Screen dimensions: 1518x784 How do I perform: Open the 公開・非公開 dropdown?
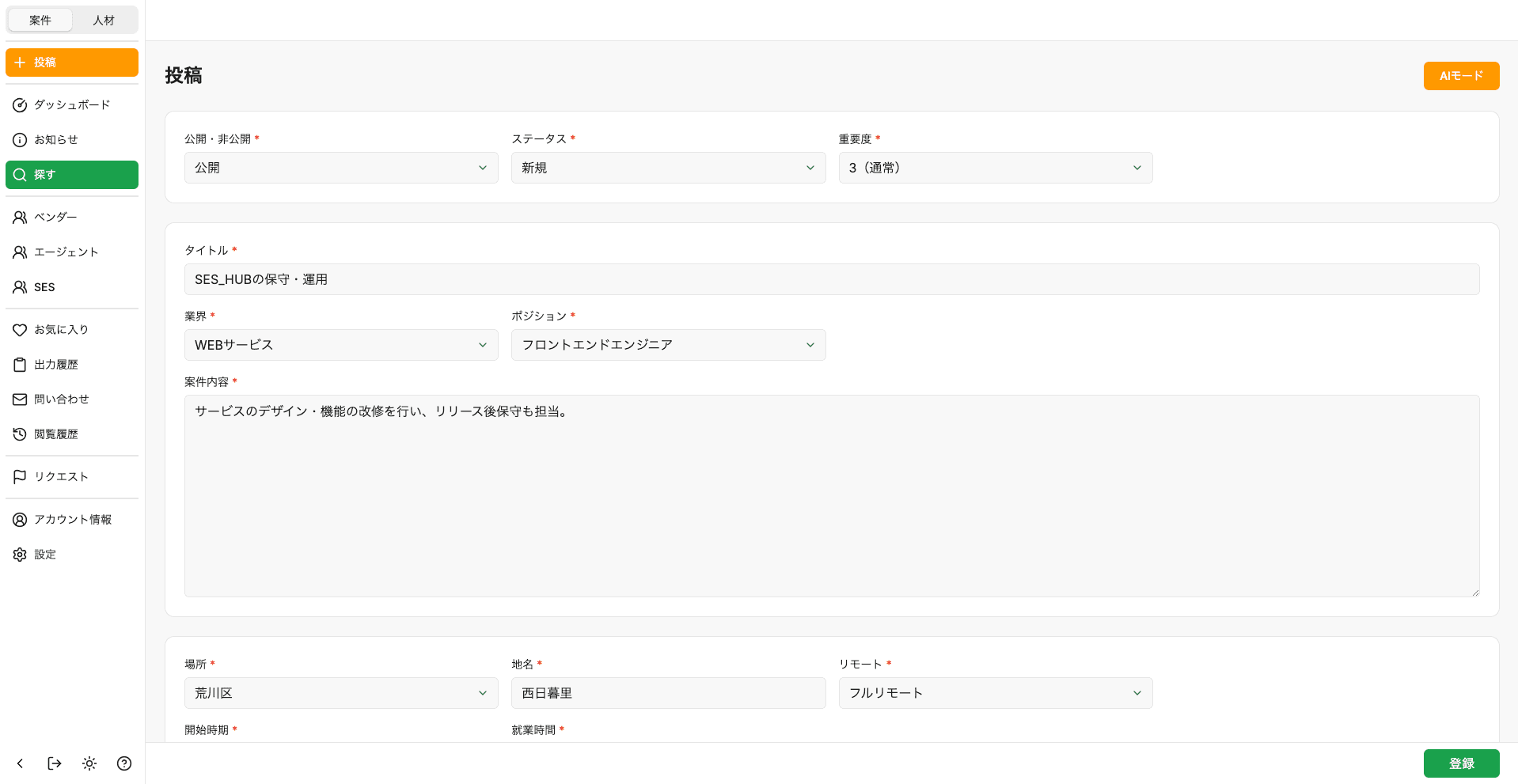tap(340, 168)
